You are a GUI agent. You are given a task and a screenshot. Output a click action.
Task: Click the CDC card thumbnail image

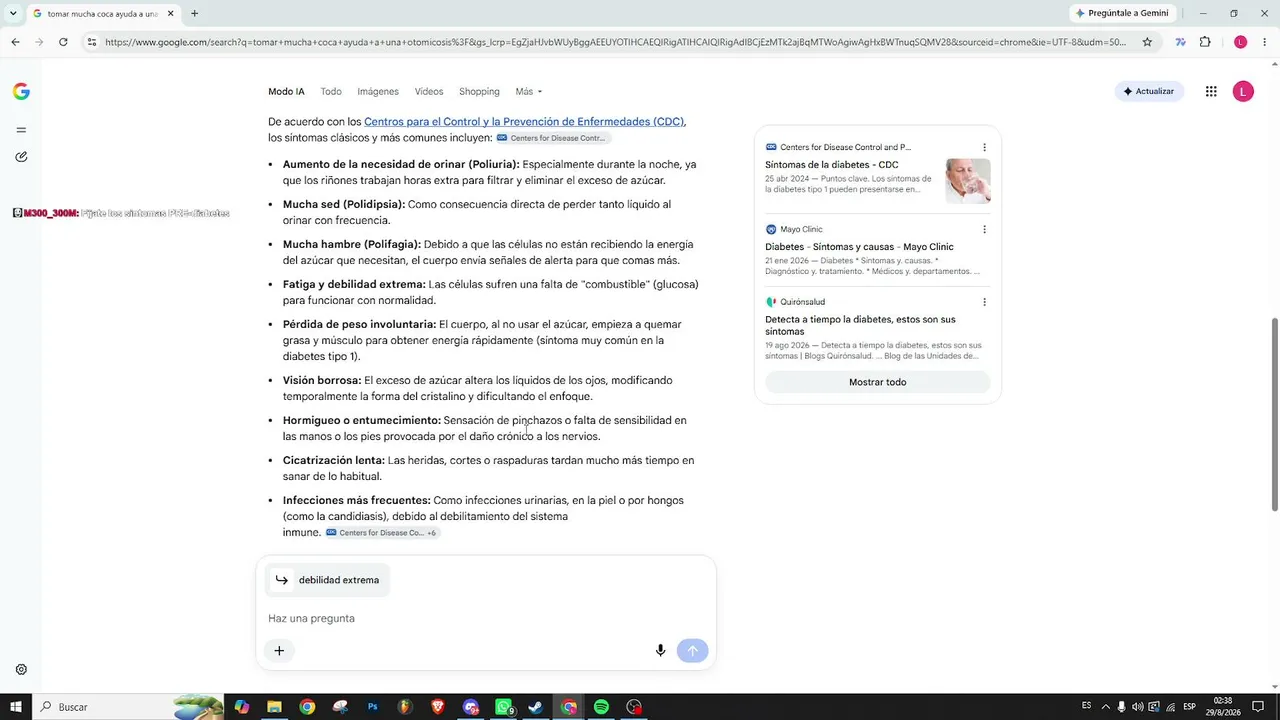(968, 181)
